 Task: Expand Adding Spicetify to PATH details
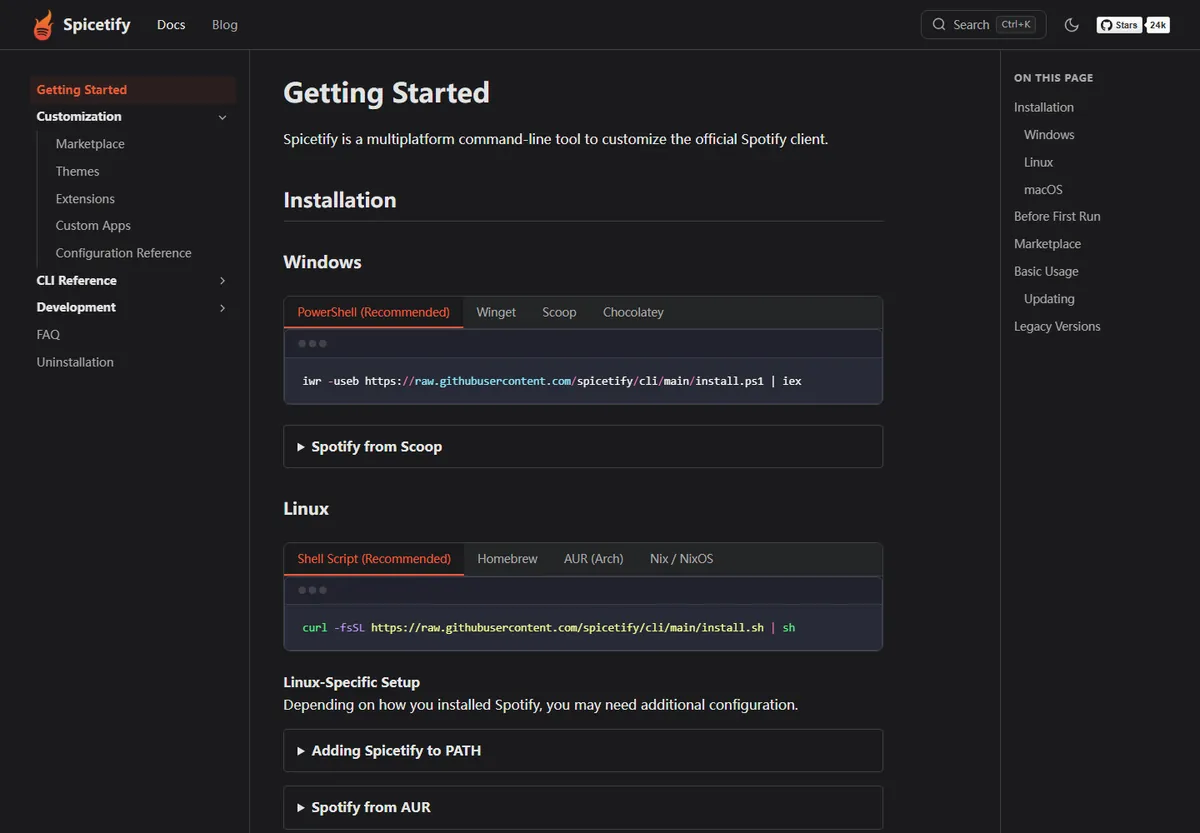pos(583,751)
